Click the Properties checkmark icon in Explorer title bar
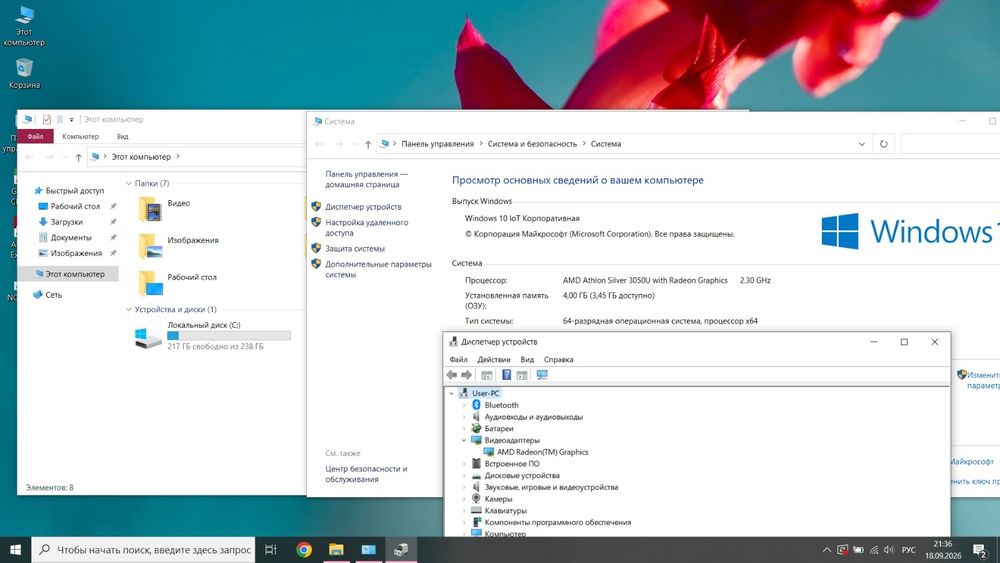1000x563 pixels. click(47, 119)
